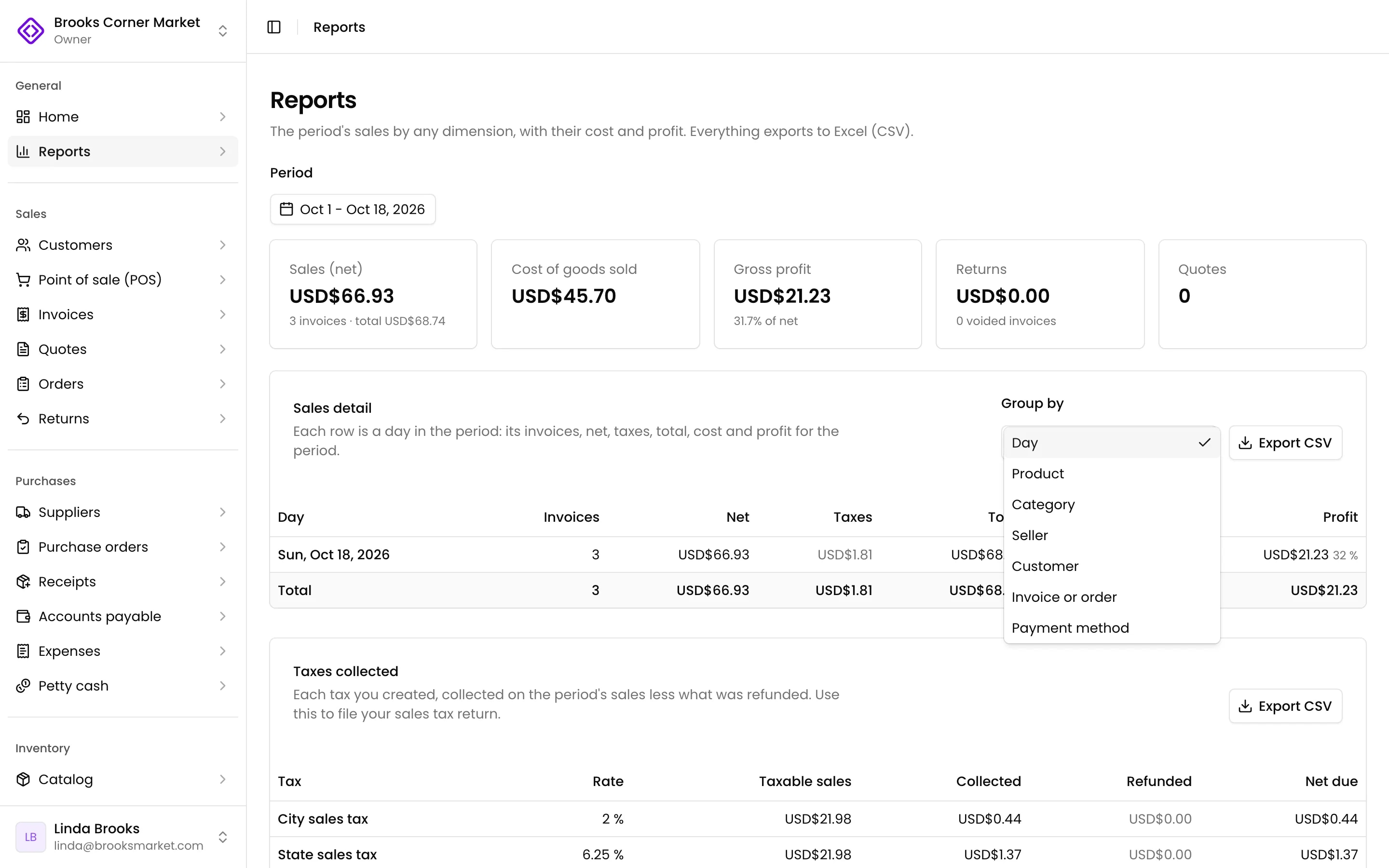Click the Suppliers truck icon
Image resolution: width=1389 pixels, height=868 pixels.
[23, 512]
